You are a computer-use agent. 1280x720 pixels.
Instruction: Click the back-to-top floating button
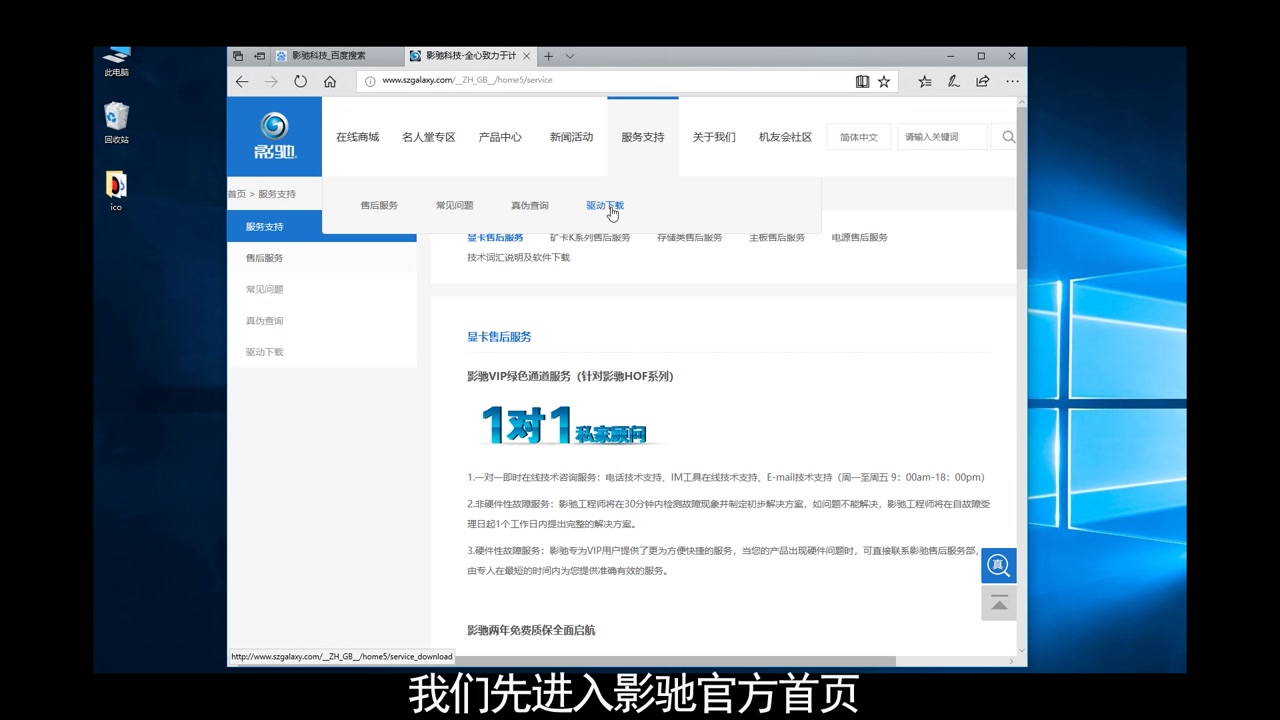point(998,603)
